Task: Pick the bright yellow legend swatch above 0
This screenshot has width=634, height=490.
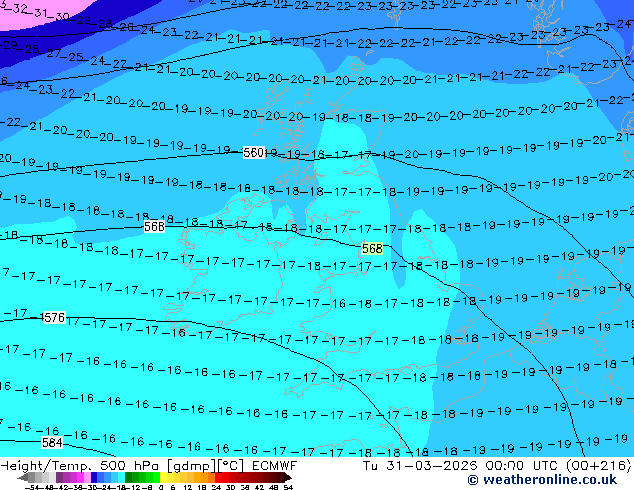Action: click(163, 477)
